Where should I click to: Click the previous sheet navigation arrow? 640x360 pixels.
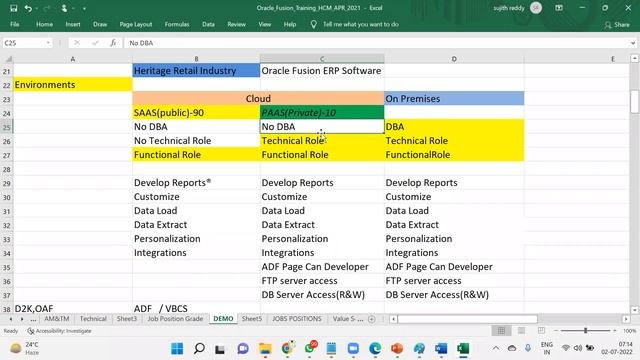point(11,319)
